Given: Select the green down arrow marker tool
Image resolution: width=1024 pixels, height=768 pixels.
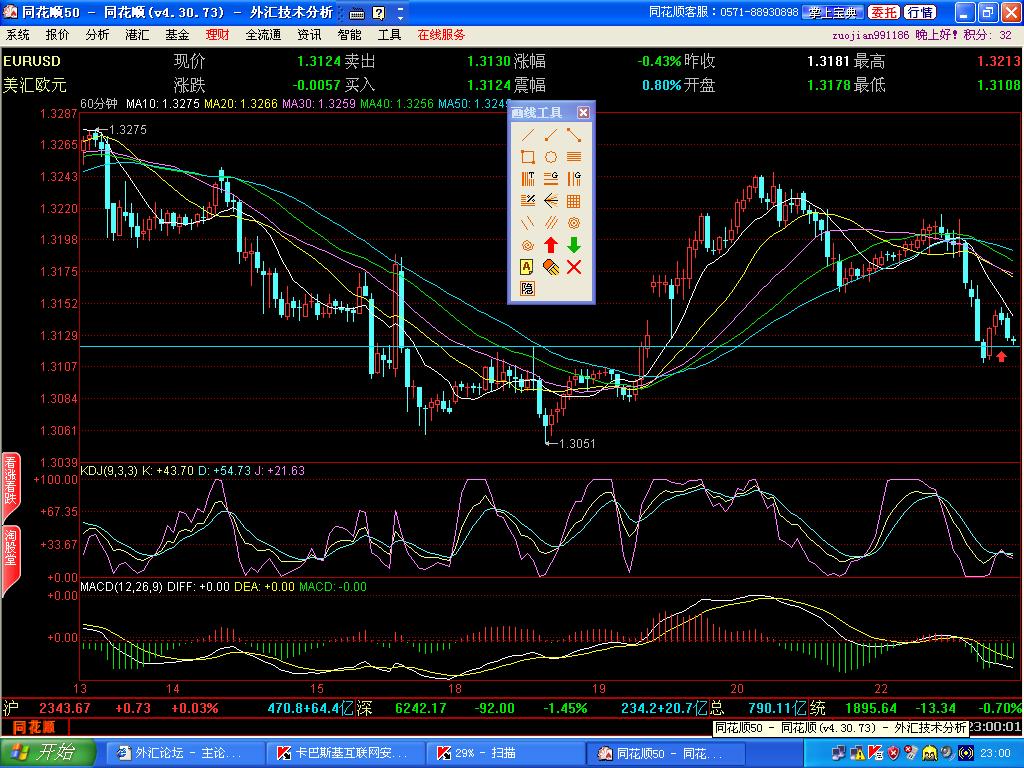Looking at the screenshot, I should [573, 245].
